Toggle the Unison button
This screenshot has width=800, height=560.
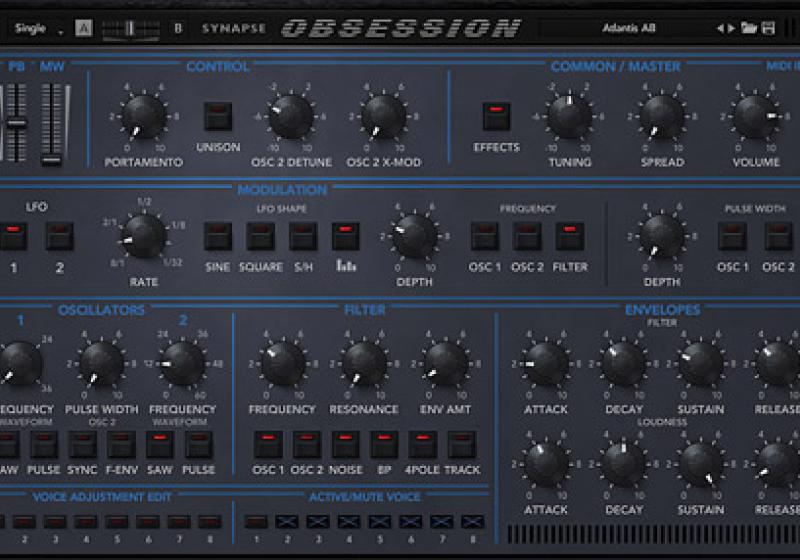[218, 116]
